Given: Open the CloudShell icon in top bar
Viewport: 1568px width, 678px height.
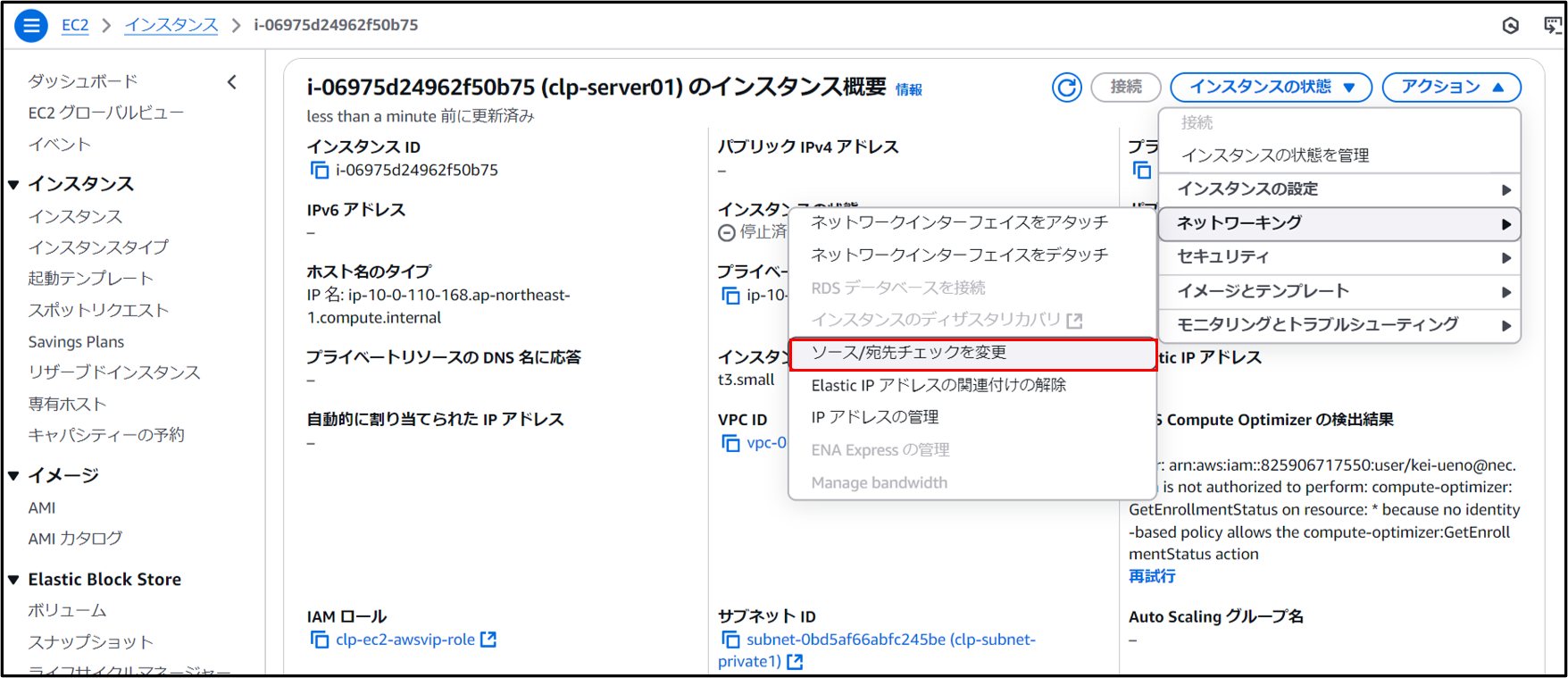Looking at the screenshot, I should click(1552, 25).
